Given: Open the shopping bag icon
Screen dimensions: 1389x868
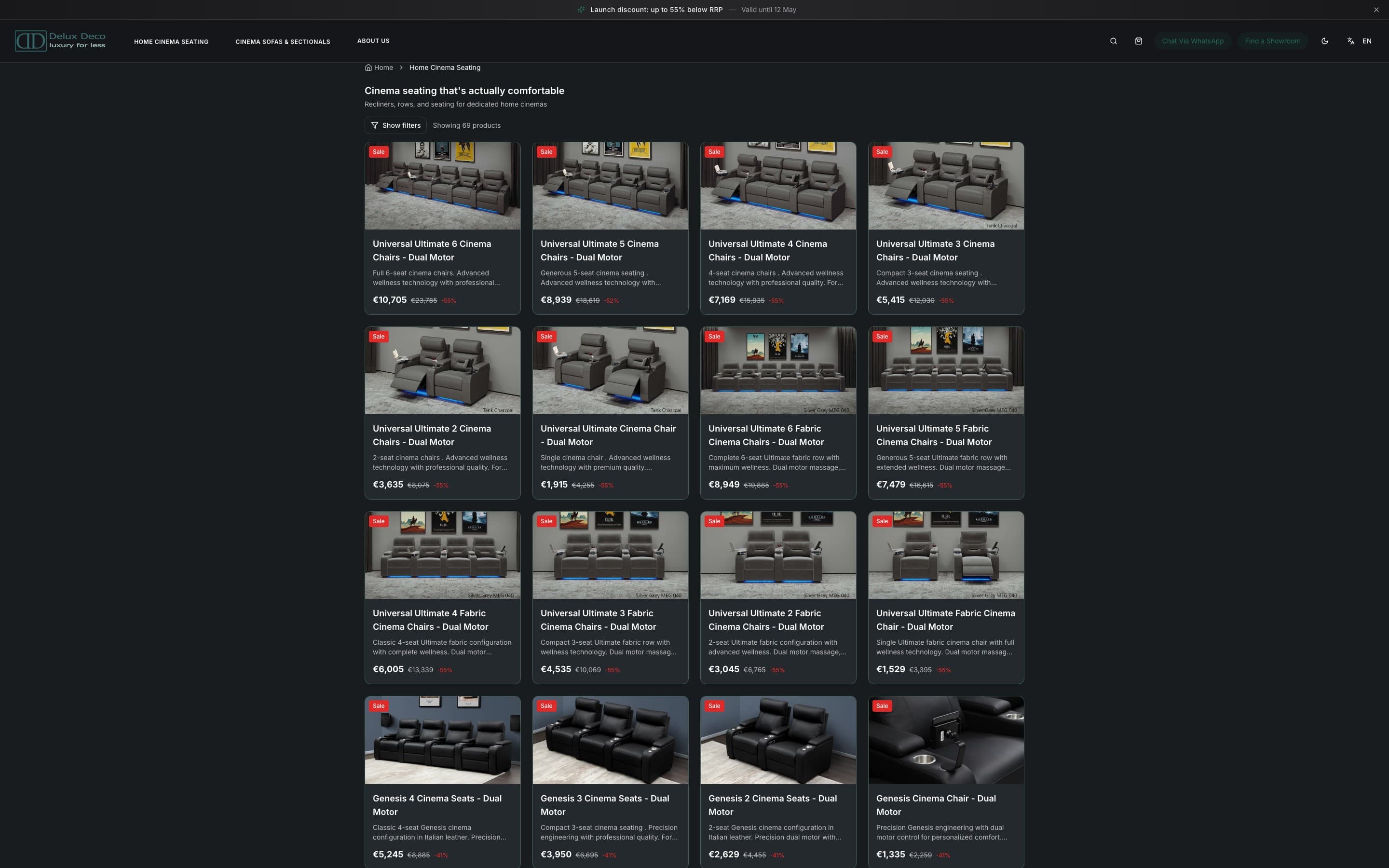Looking at the screenshot, I should (x=1139, y=41).
